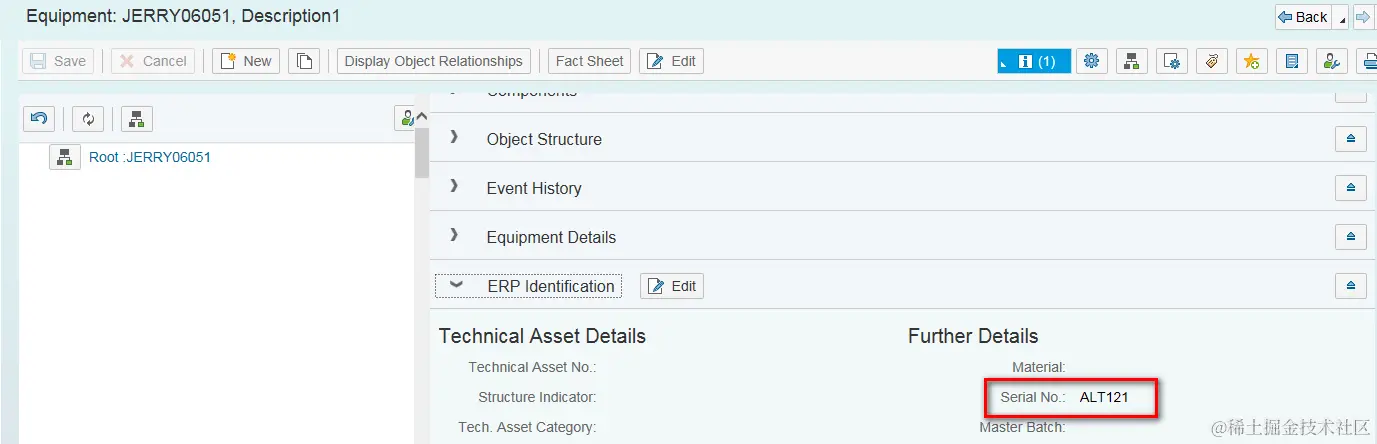Viewport: 1377px width, 444px height.
Task: Open the settings gear in the toolbar
Action: pyautogui.click(x=1091, y=61)
